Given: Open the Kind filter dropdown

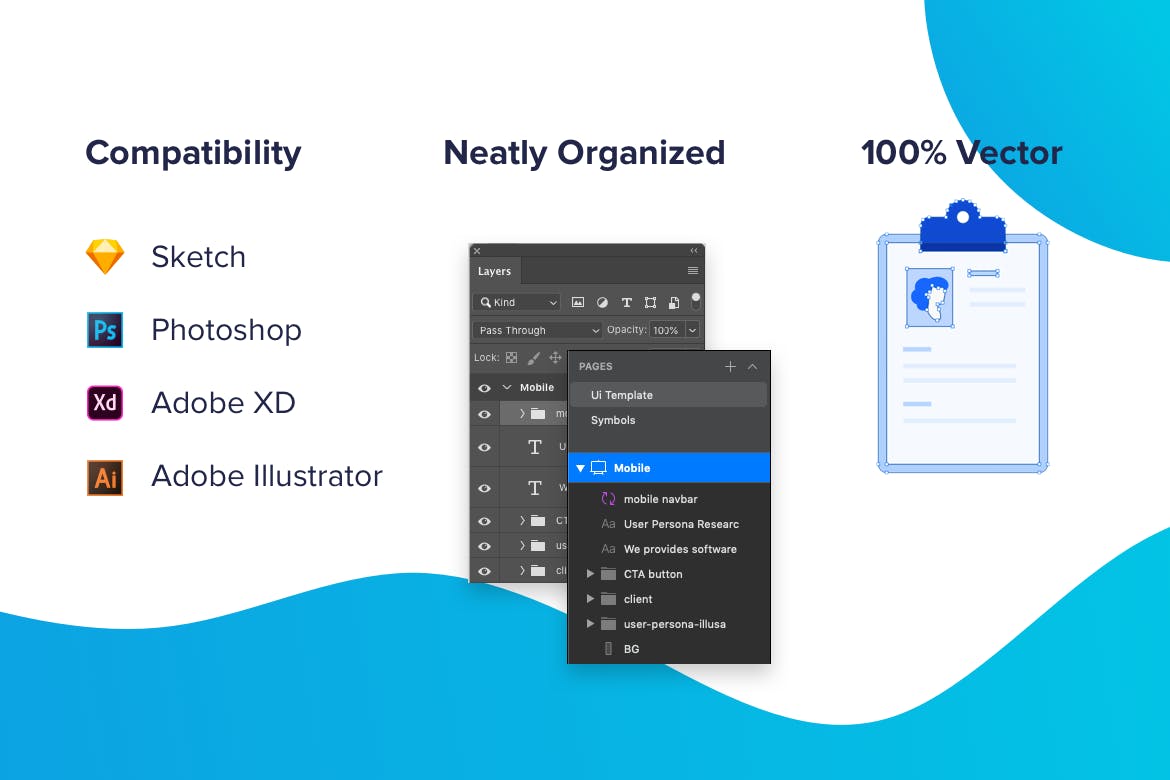Looking at the screenshot, I should [517, 303].
